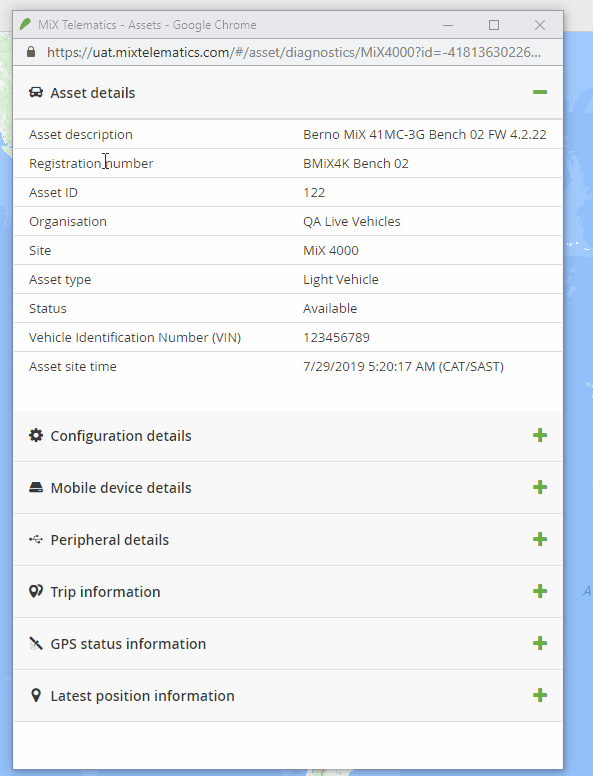Click the device icon beside Mobile device details
The height and width of the screenshot is (776, 593).
36,487
